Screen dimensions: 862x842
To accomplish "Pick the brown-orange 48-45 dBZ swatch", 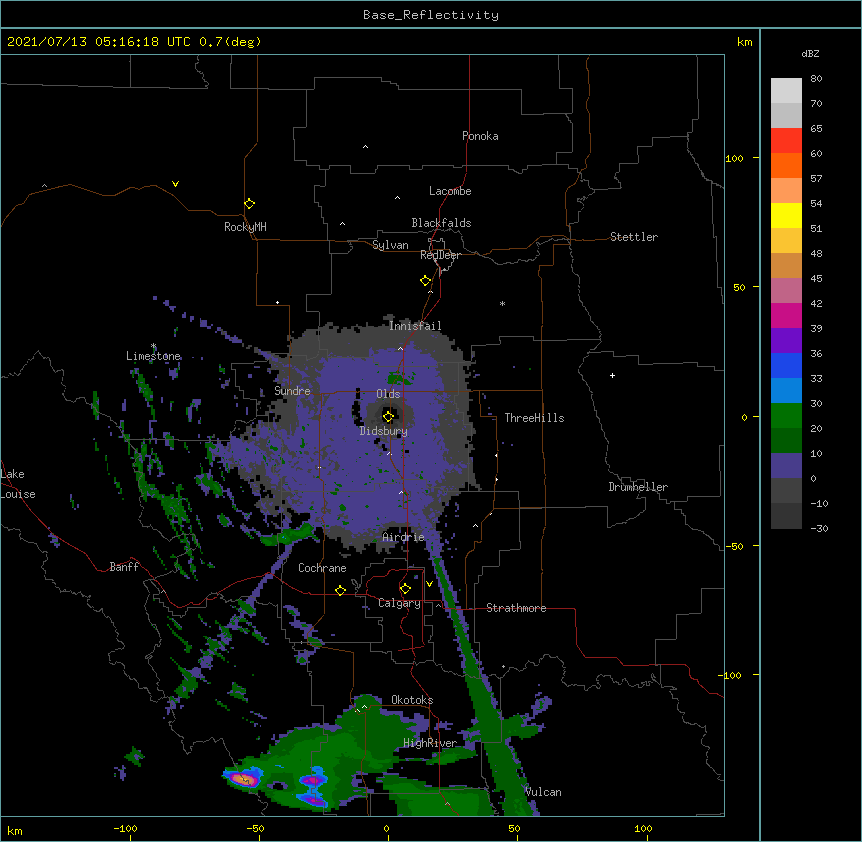I will click(786, 265).
